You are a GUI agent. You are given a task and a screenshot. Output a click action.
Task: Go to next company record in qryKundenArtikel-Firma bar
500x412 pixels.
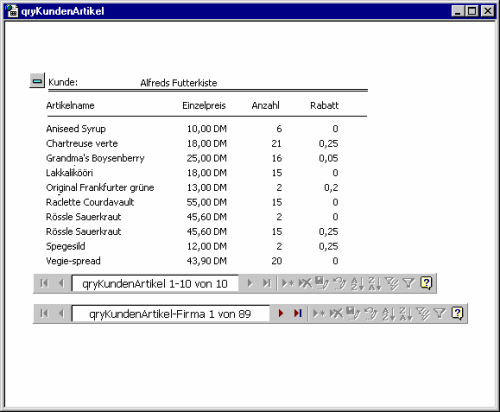pyautogui.click(x=281, y=313)
